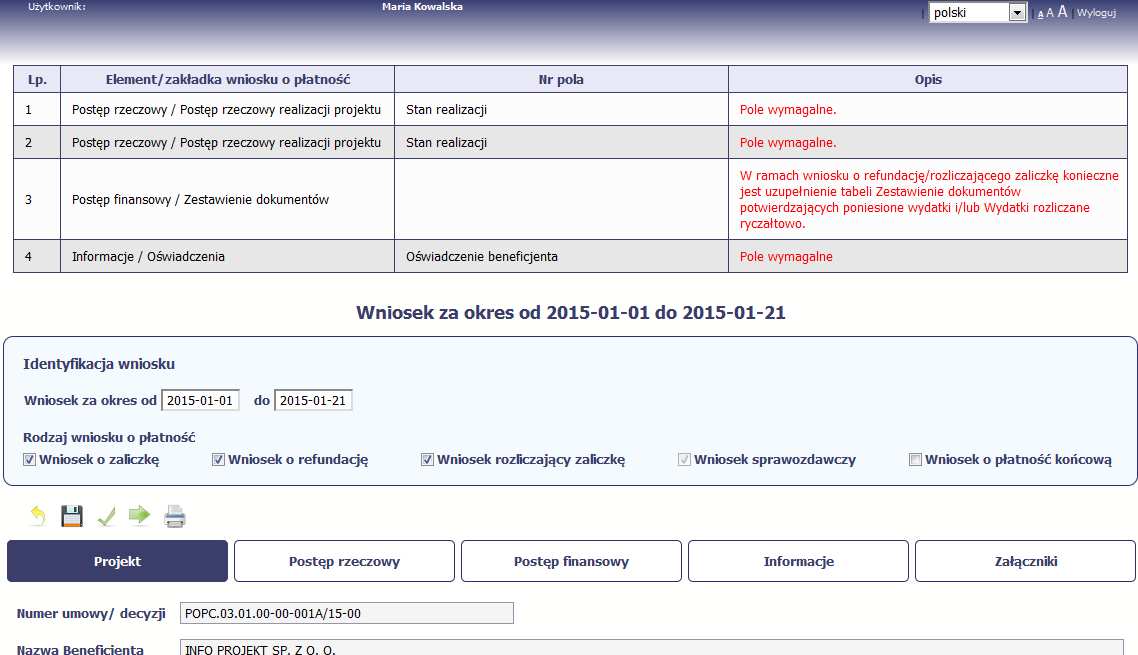The image size is (1138, 655).
Task: Log out using the Wyloguj link
Action: tap(1096, 12)
